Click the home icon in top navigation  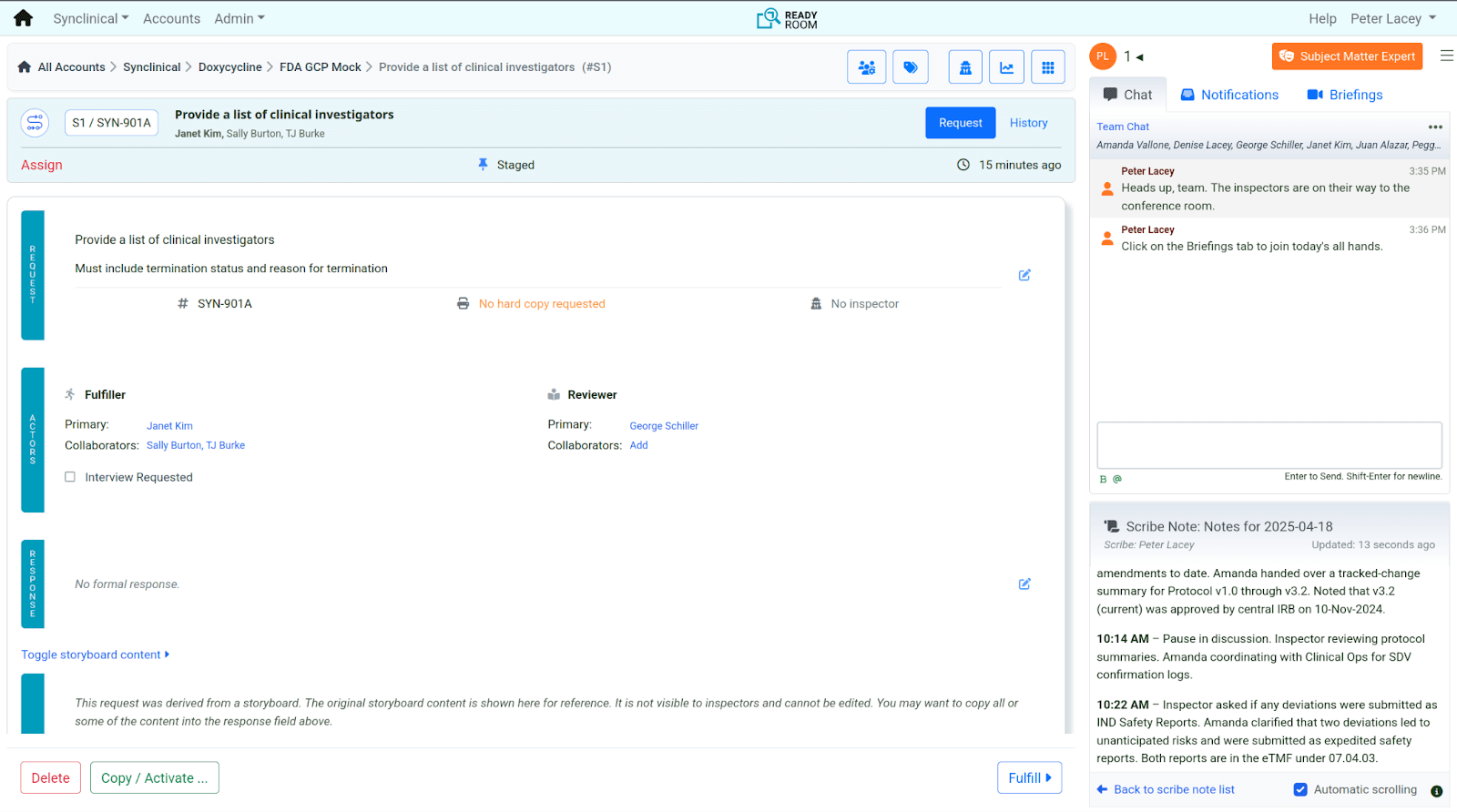point(24,18)
